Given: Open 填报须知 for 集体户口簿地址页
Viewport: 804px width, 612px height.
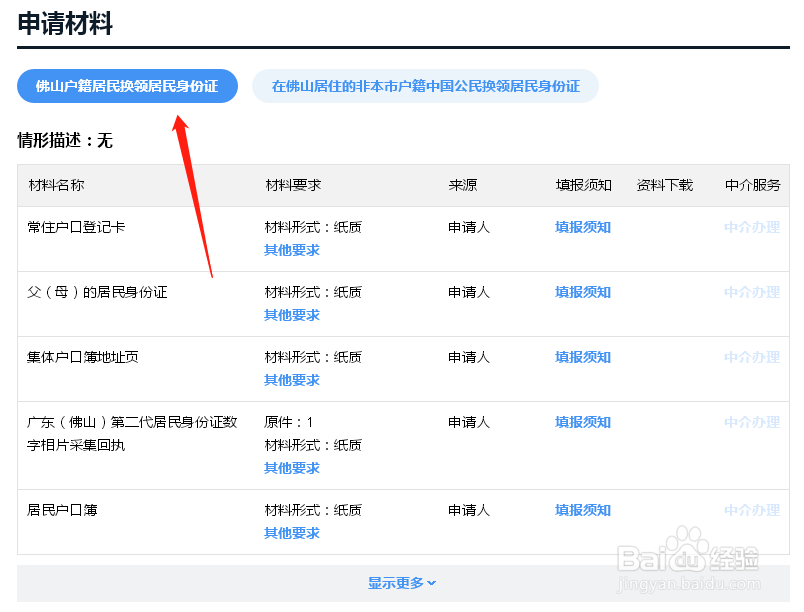Looking at the screenshot, I should click(583, 357).
